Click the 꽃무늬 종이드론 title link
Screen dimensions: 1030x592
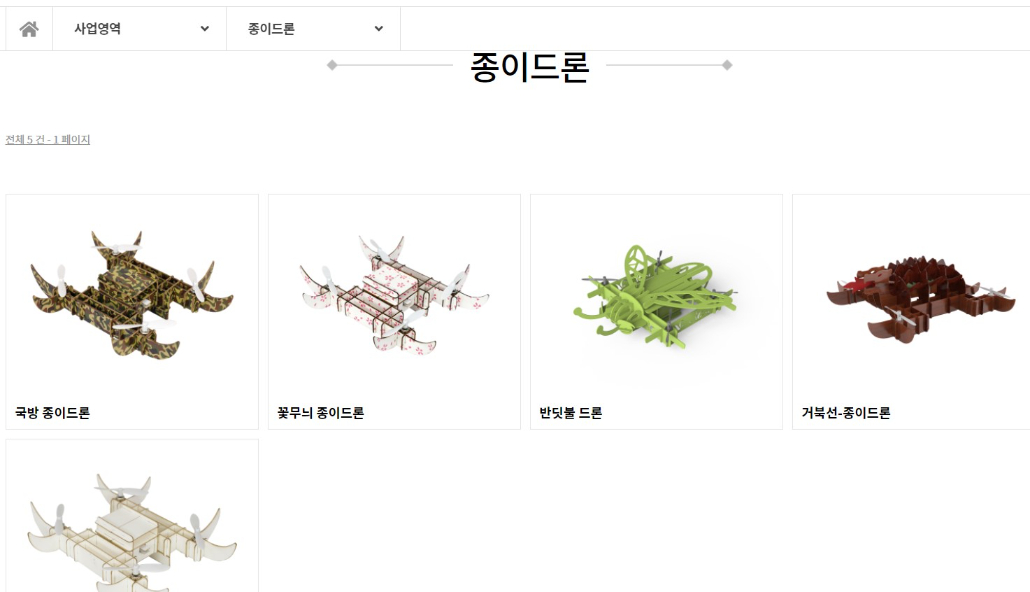pos(321,413)
